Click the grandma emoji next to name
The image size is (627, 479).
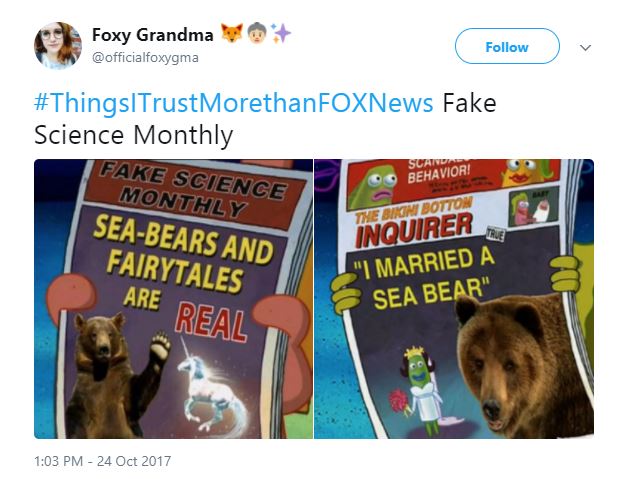coord(256,33)
